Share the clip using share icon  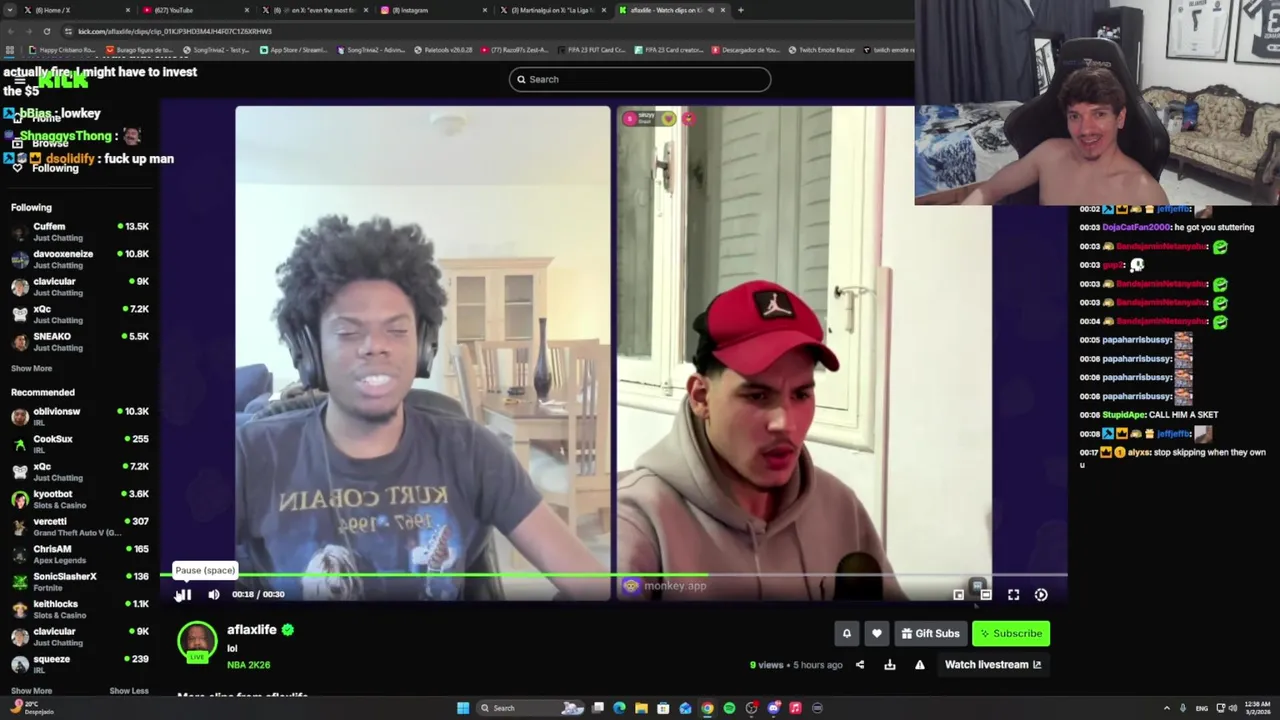[x=860, y=665]
